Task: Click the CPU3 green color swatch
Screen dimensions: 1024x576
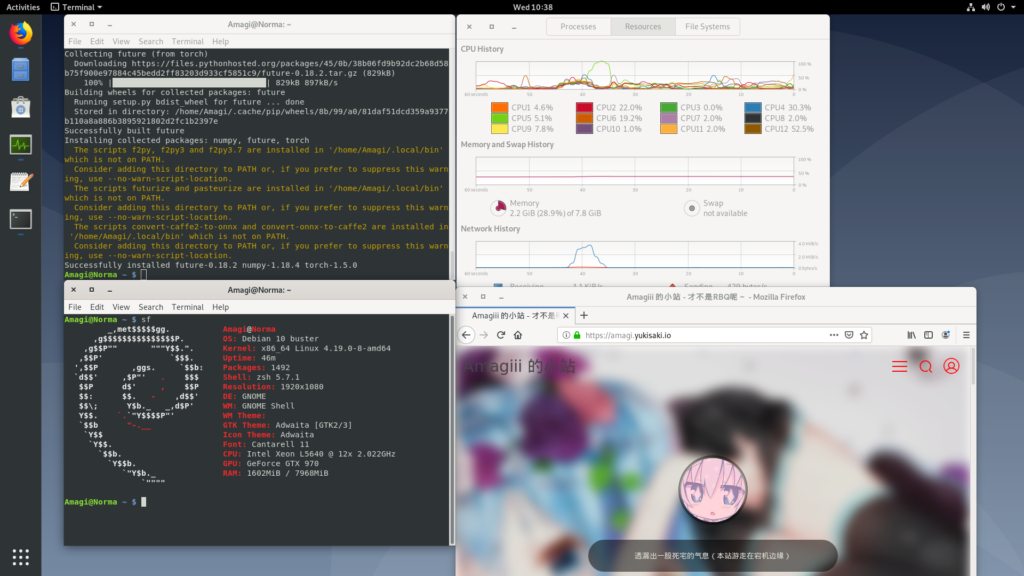Action: click(668, 107)
